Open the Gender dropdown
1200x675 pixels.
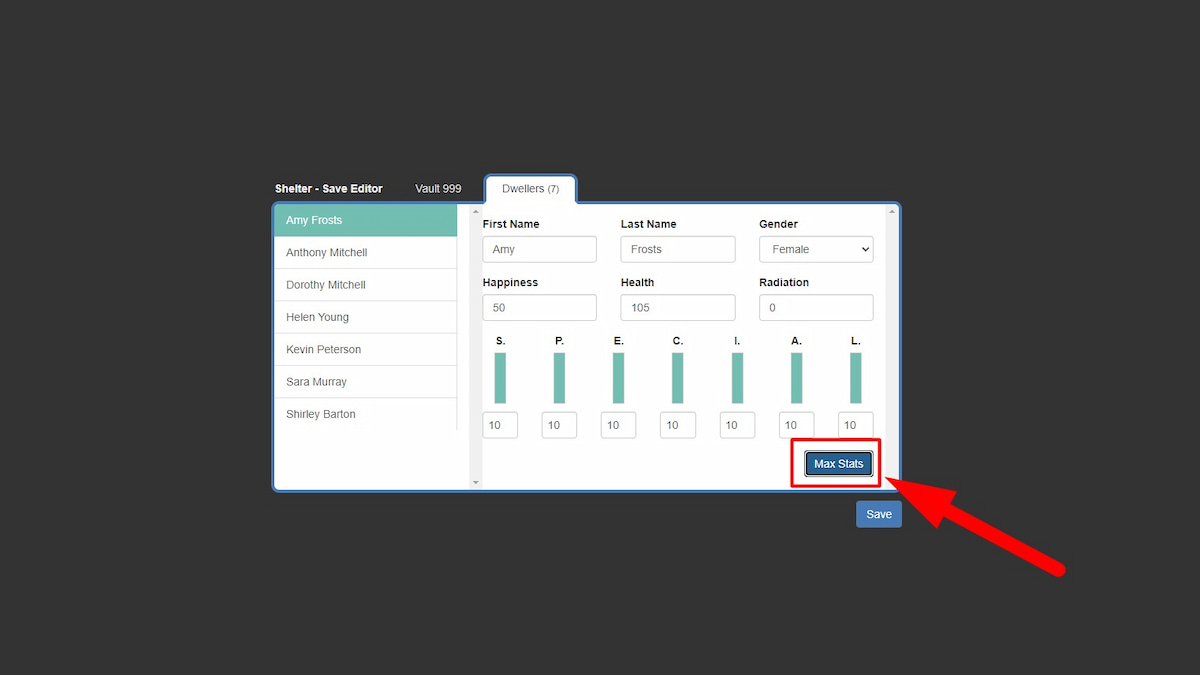[x=815, y=249]
